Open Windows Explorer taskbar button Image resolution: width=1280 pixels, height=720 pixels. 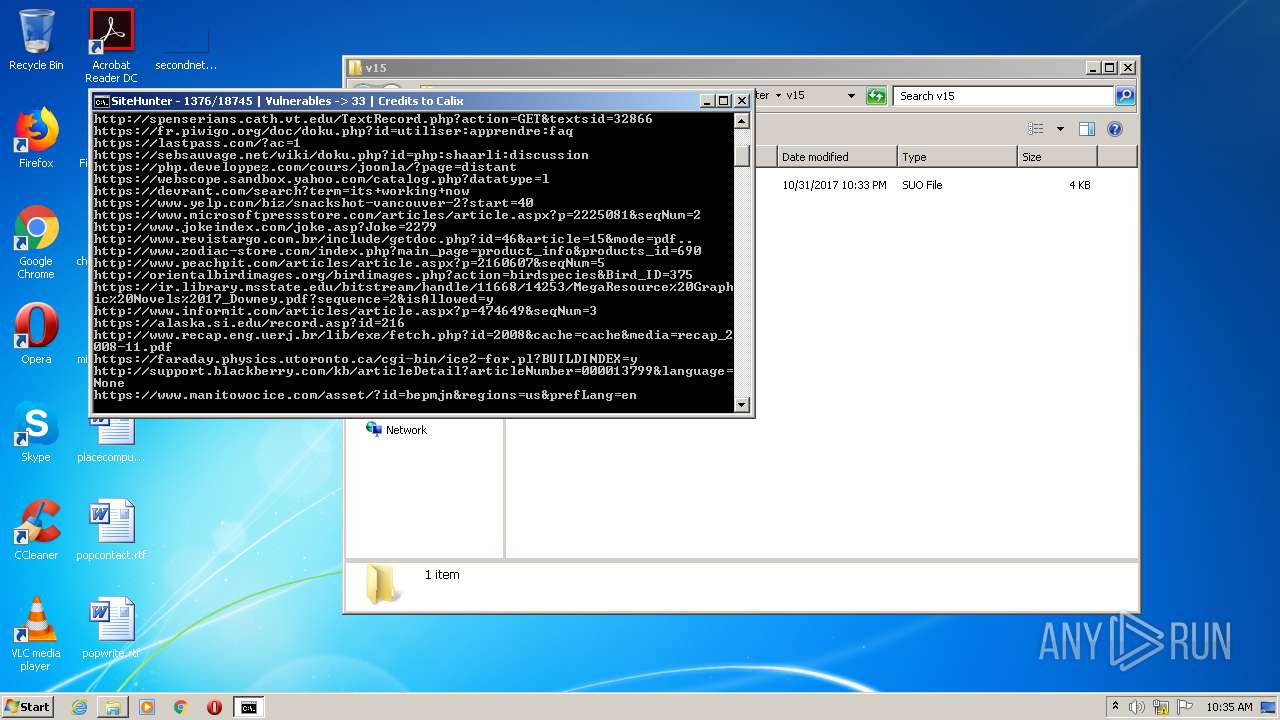coord(113,707)
